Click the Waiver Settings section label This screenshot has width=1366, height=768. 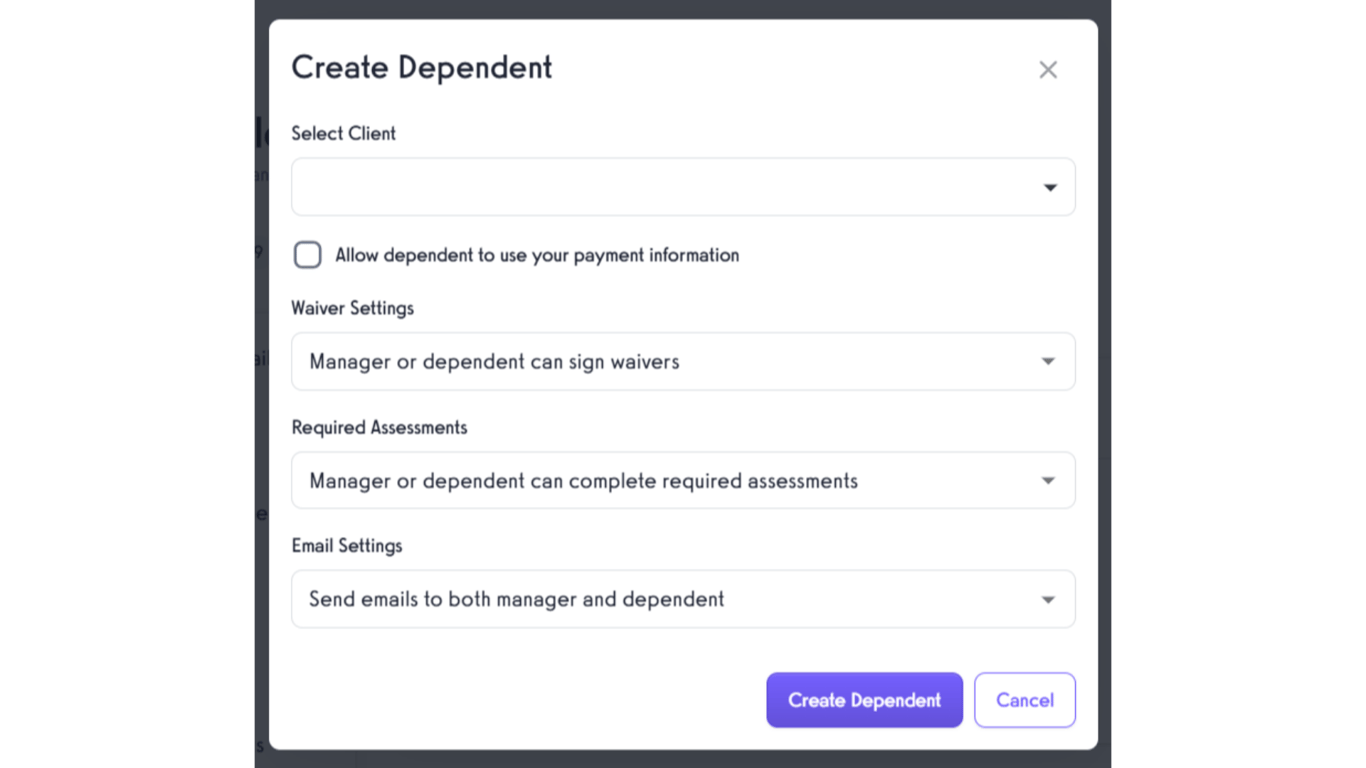tap(352, 308)
